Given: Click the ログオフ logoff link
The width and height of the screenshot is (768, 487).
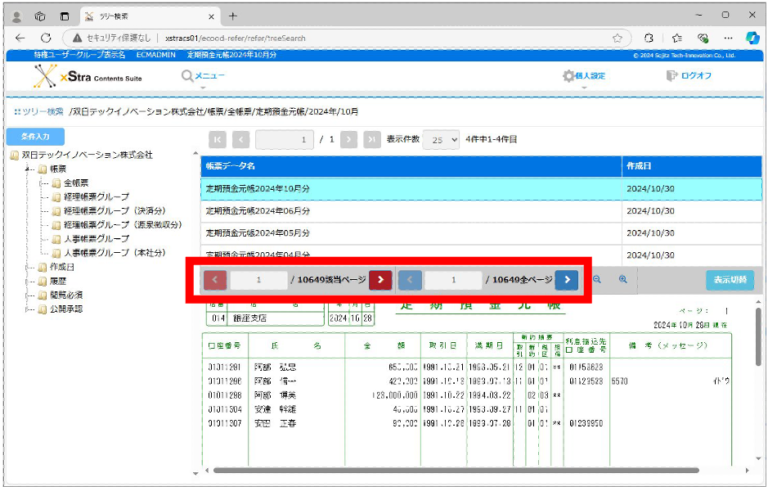Looking at the screenshot, I should pos(688,76).
